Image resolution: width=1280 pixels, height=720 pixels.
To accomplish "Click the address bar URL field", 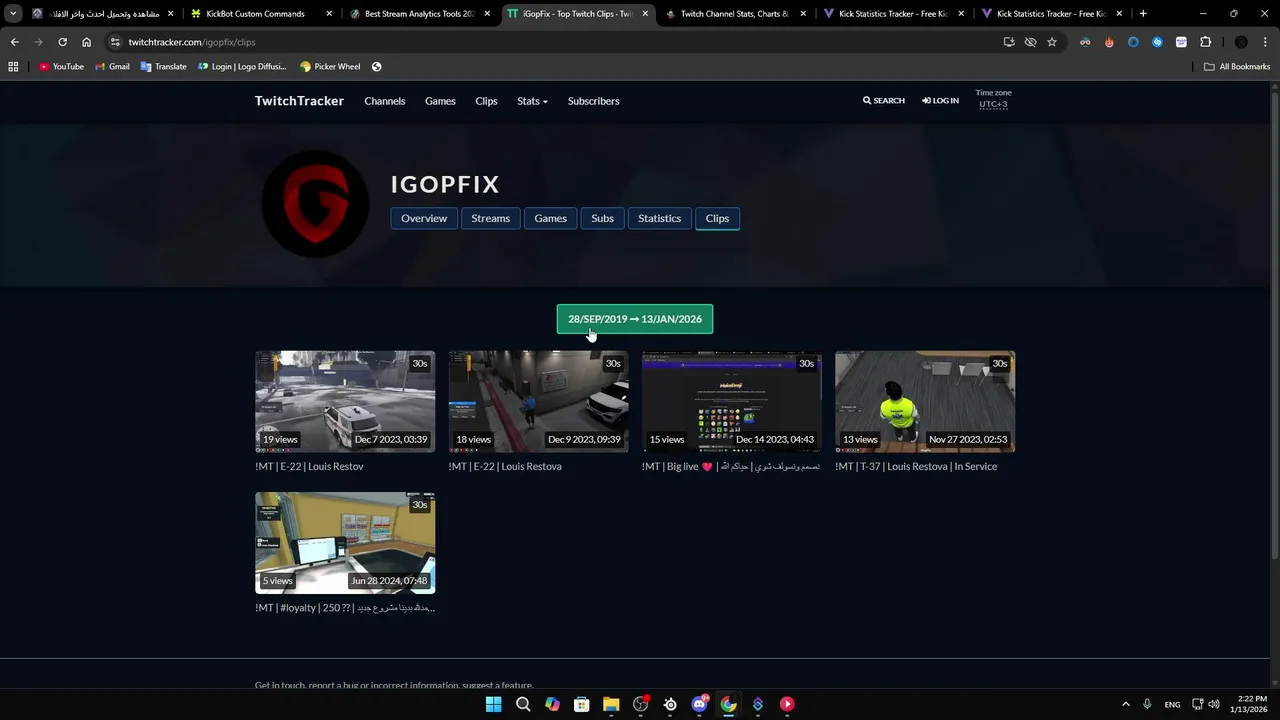I will tap(550, 42).
